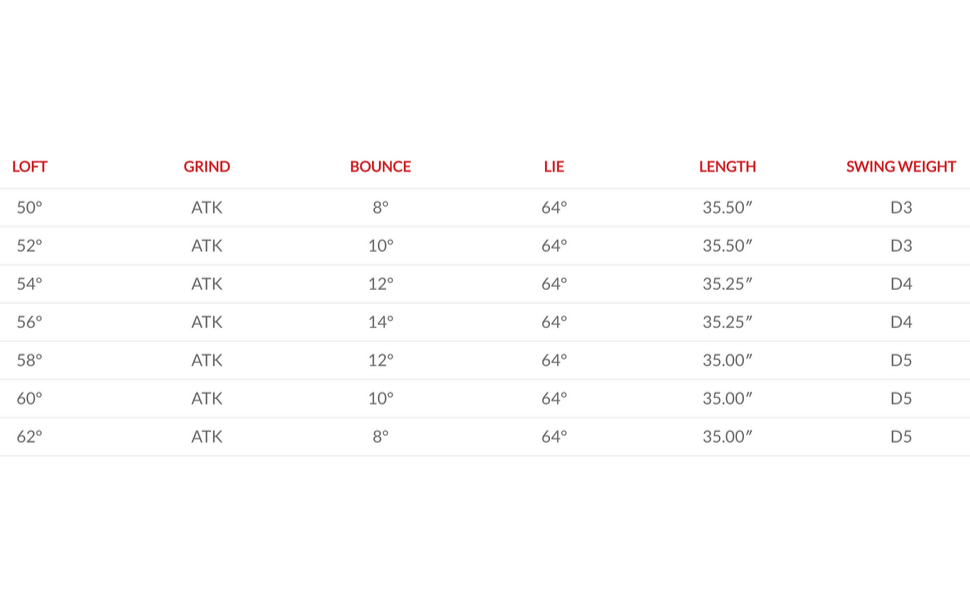Select the 64° lie in the 58° row
Viewport: 970px width, 600px height.
(554, 360)
